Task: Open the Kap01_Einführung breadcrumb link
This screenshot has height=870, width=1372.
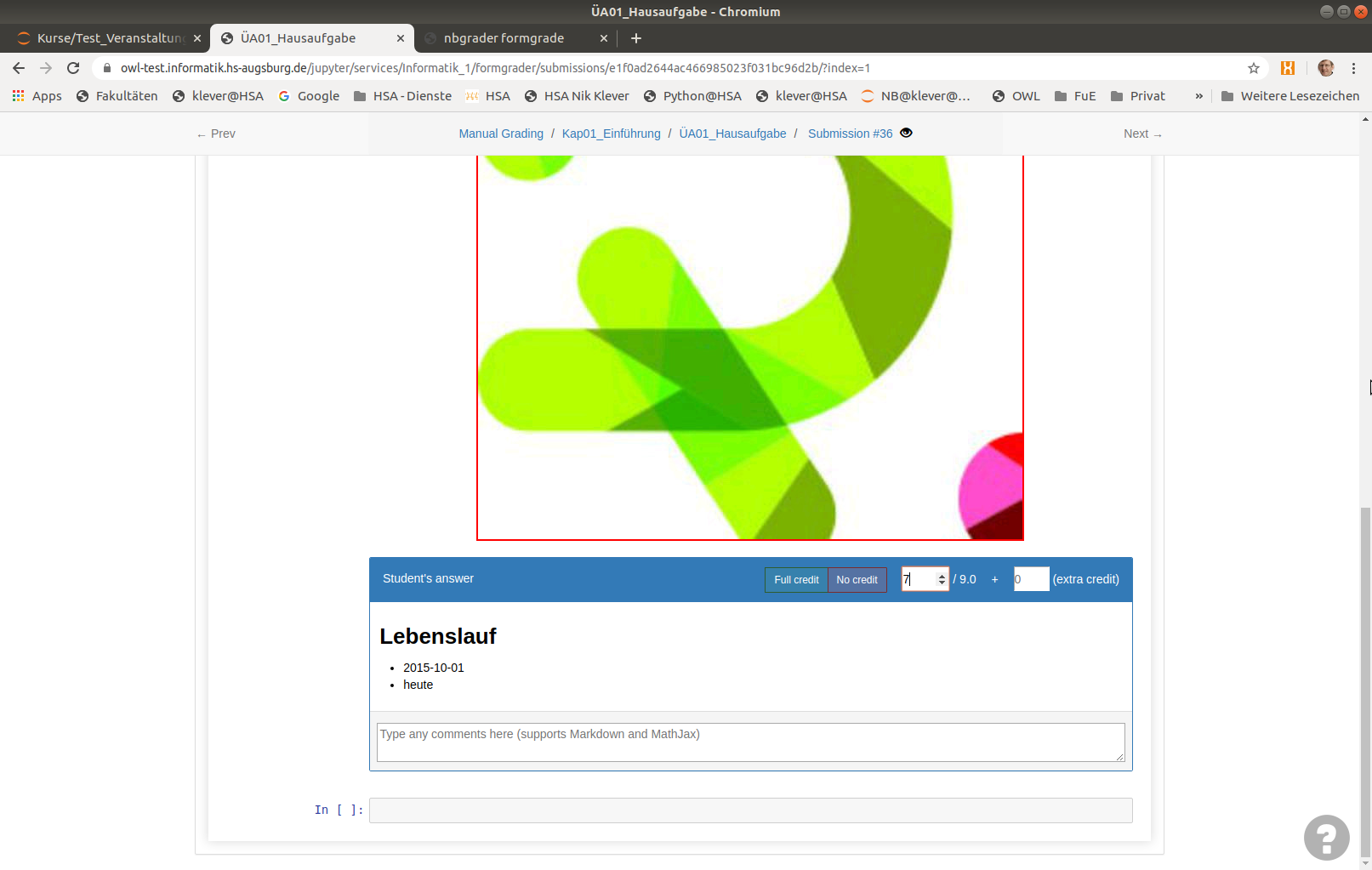Action: [x=612, y=134]
